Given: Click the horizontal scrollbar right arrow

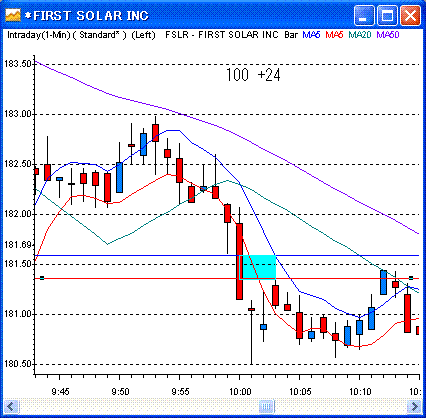Looking at the screenshot, I should click(x=414, y=406).
